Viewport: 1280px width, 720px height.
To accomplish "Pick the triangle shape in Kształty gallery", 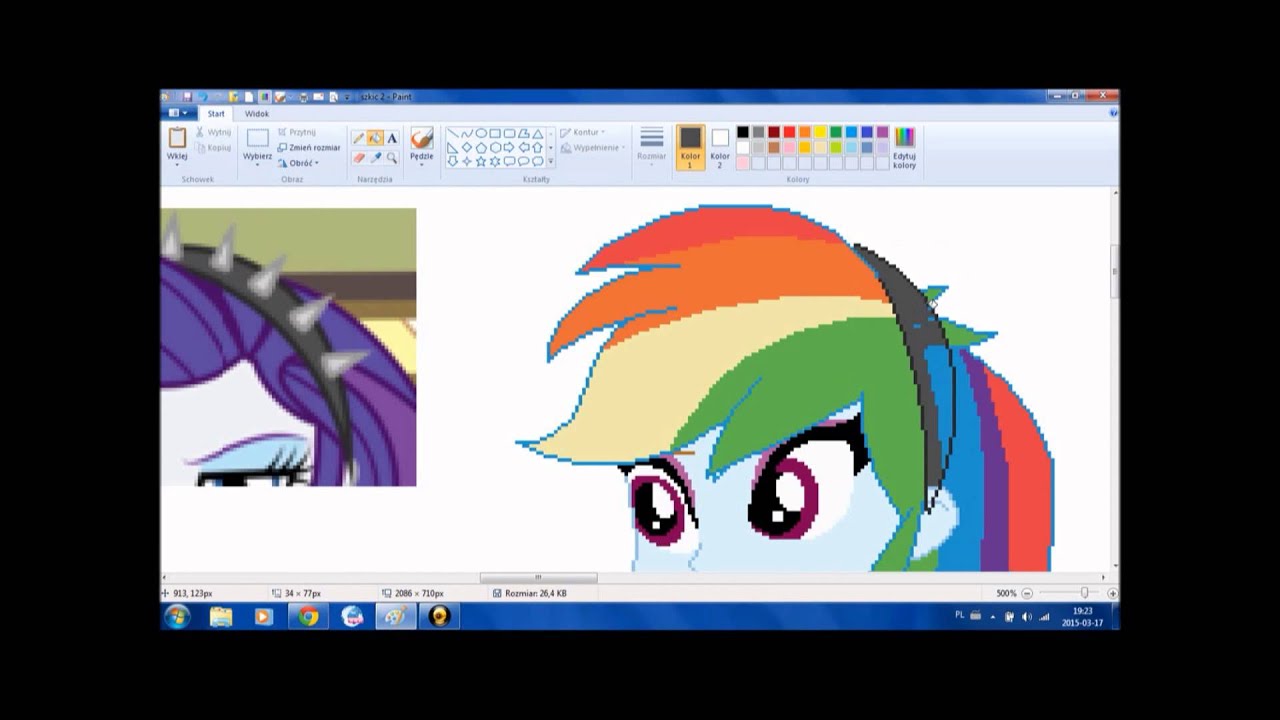I will coord(537,134).
